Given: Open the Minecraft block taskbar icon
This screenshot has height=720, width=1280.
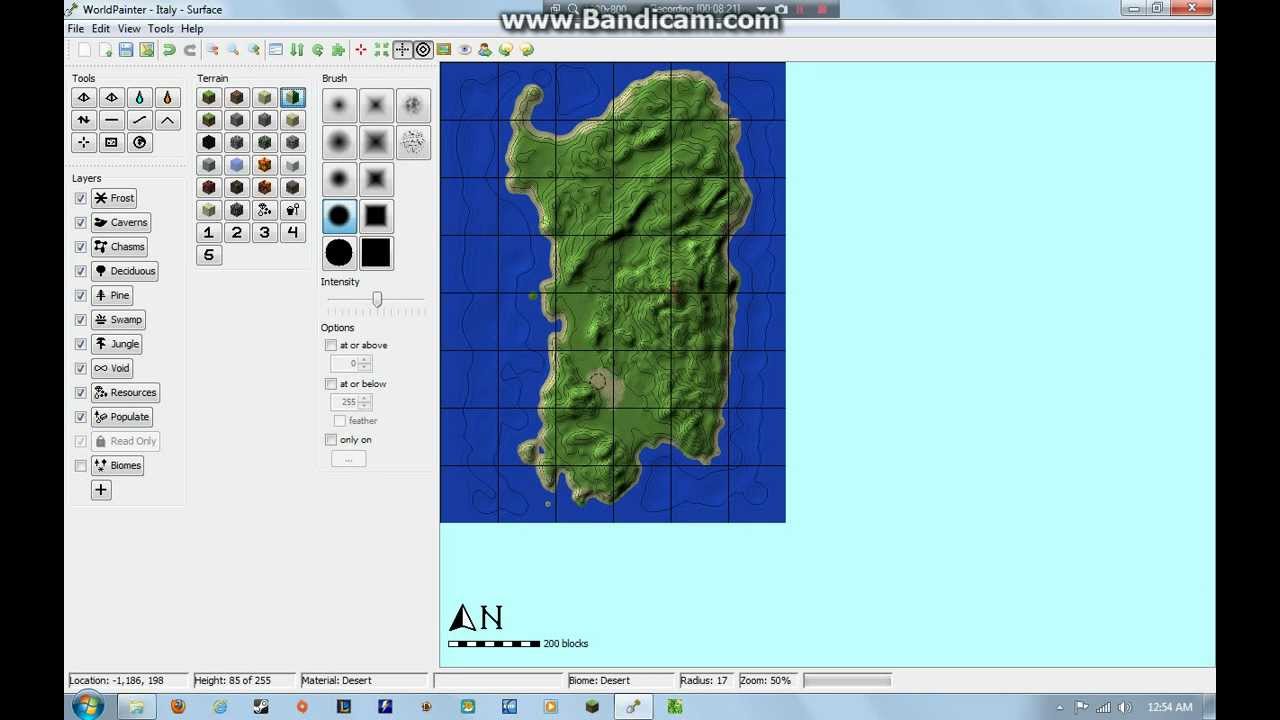Looking at the screenshot, I should pos(592,706).
